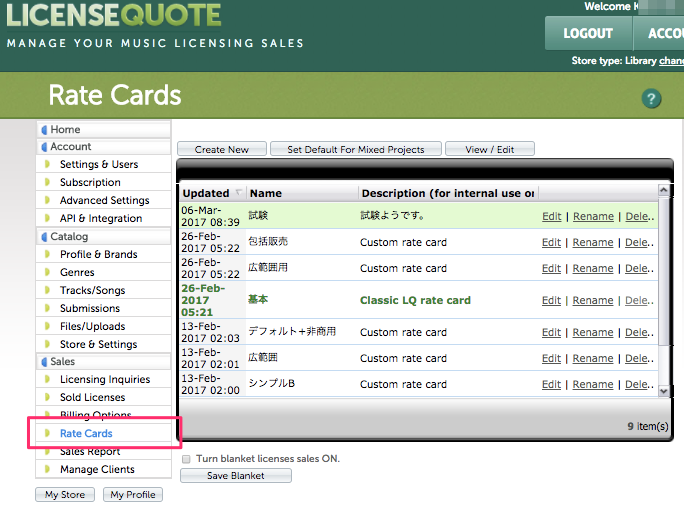This screenshot has width=684, height=512.
Task: Click the bullet icon beside Home
Action: [45, 130]
